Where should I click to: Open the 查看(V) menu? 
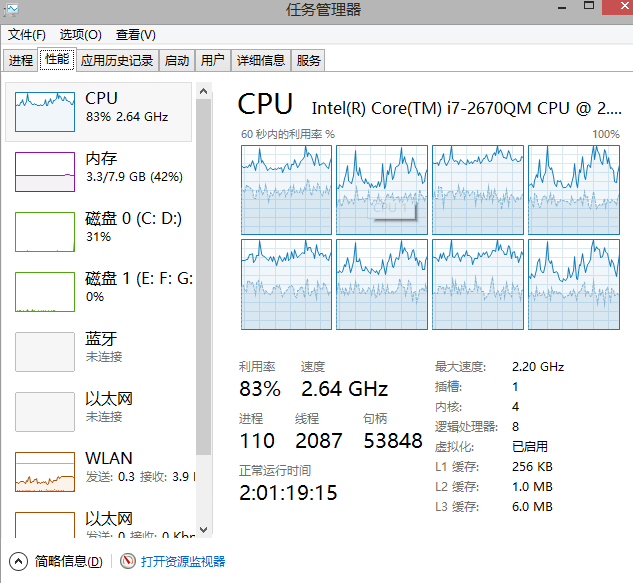point(135,35)
